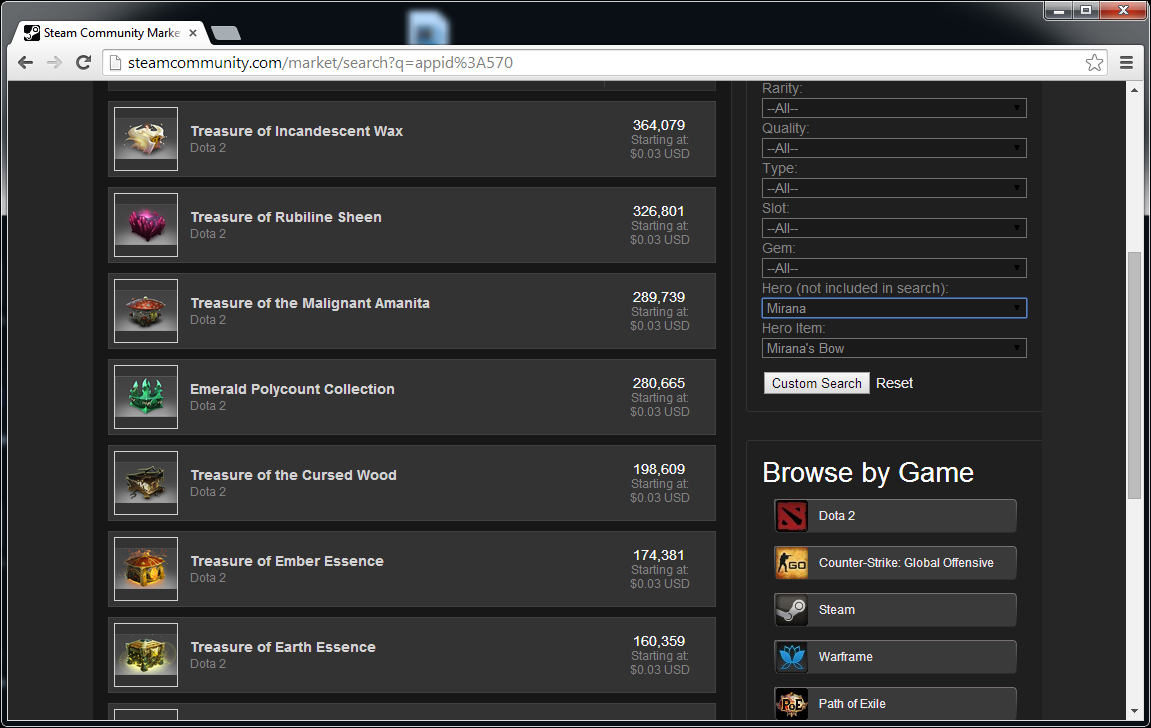Click the Path of Exile icon
The image size is (1151, 728).
(791, 703)
